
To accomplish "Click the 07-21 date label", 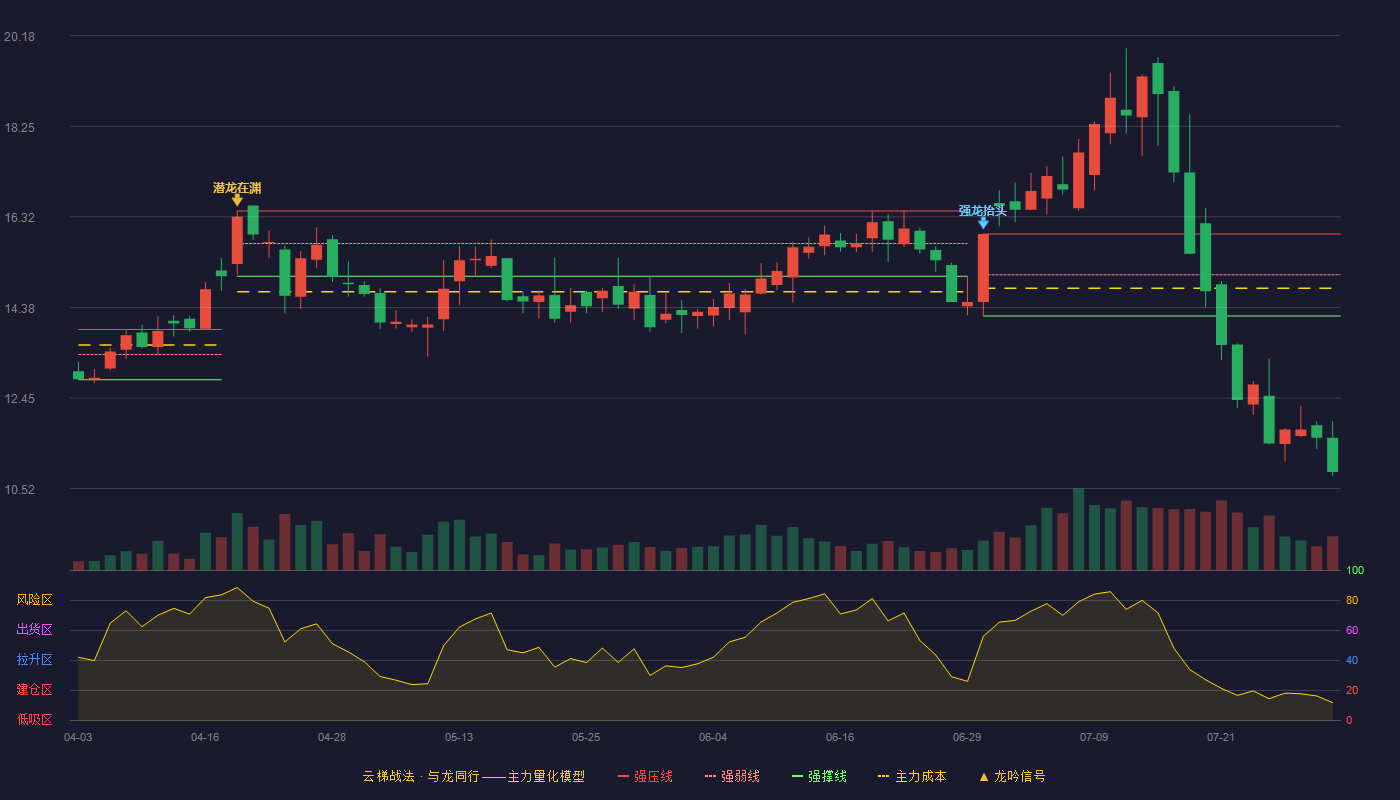I will tap(1221, 737).
